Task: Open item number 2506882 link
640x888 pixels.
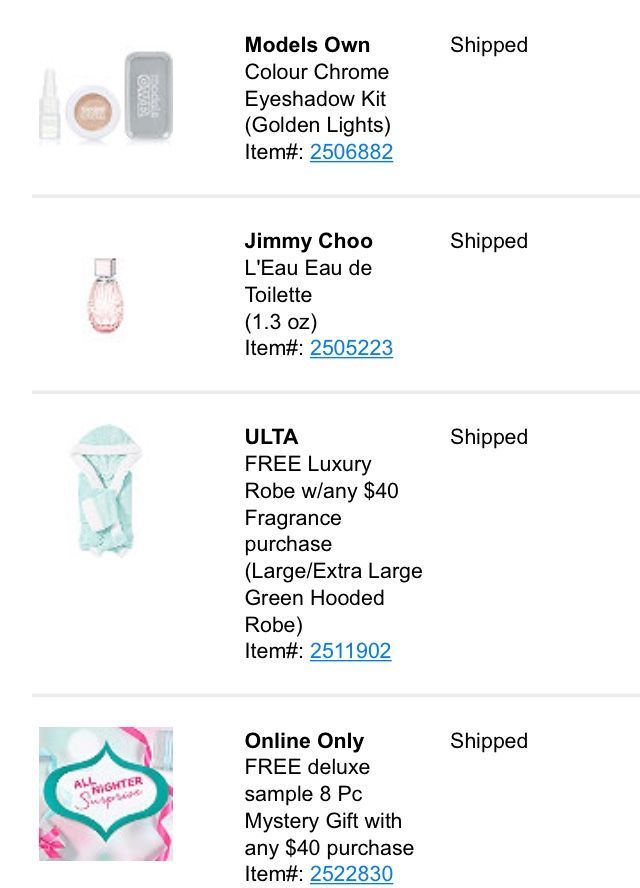Action: [x=351, y=152]
